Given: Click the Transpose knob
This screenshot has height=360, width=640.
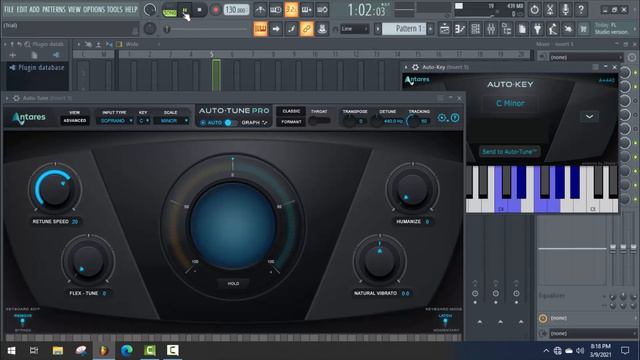Looking at the screenshot, I should pyautogui.click(x=349, y=121).
